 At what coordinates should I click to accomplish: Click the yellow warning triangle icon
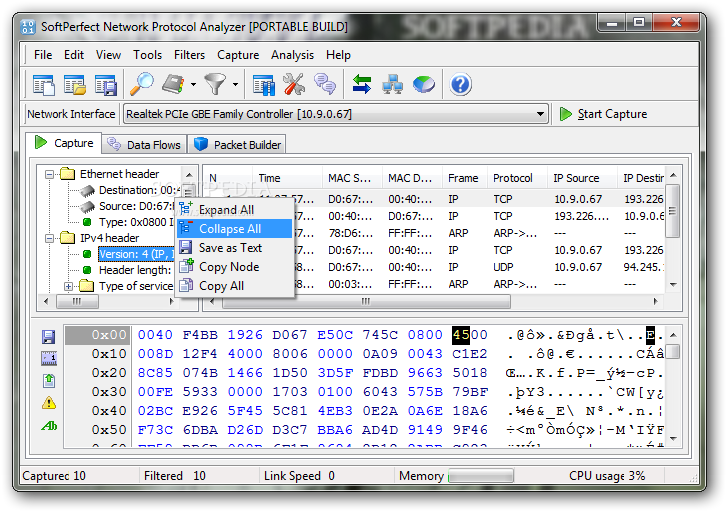coord(49,403)
